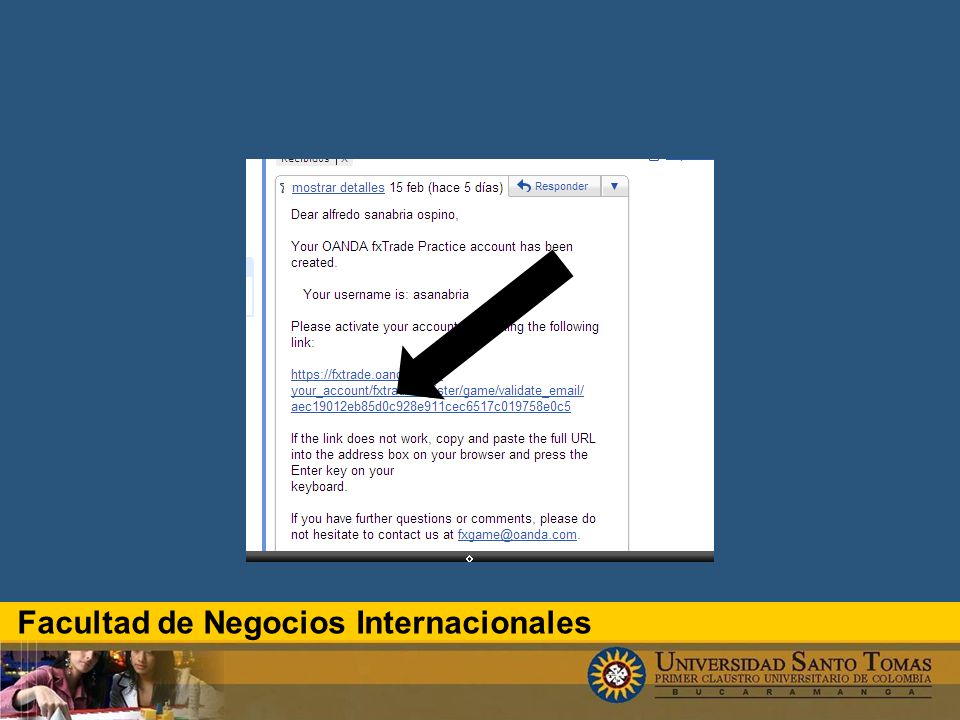Click the '15 feb (hace 5 días)' date text

pyautogui.click(x=446, y=187)
